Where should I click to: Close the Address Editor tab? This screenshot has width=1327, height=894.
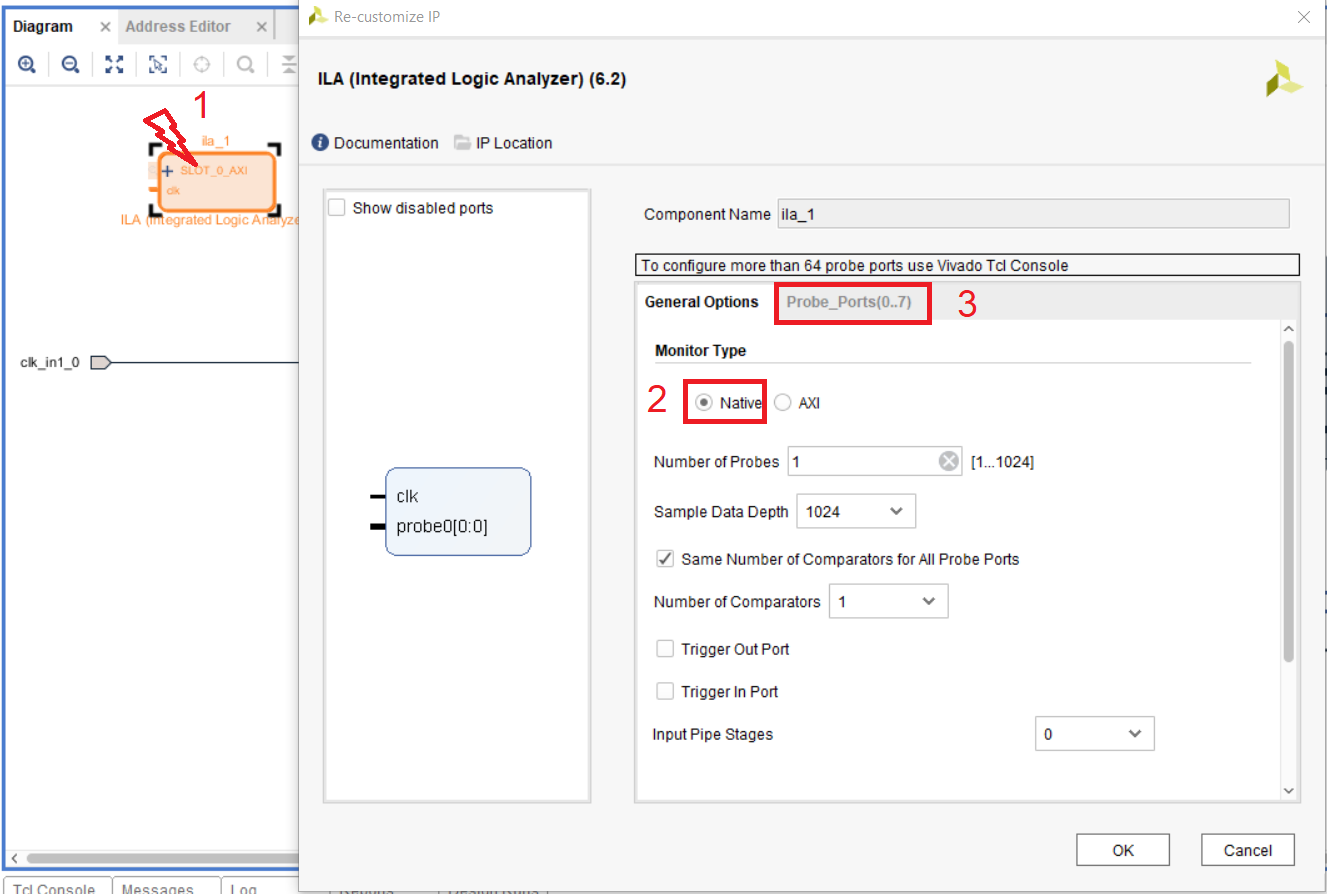(262, 27)
